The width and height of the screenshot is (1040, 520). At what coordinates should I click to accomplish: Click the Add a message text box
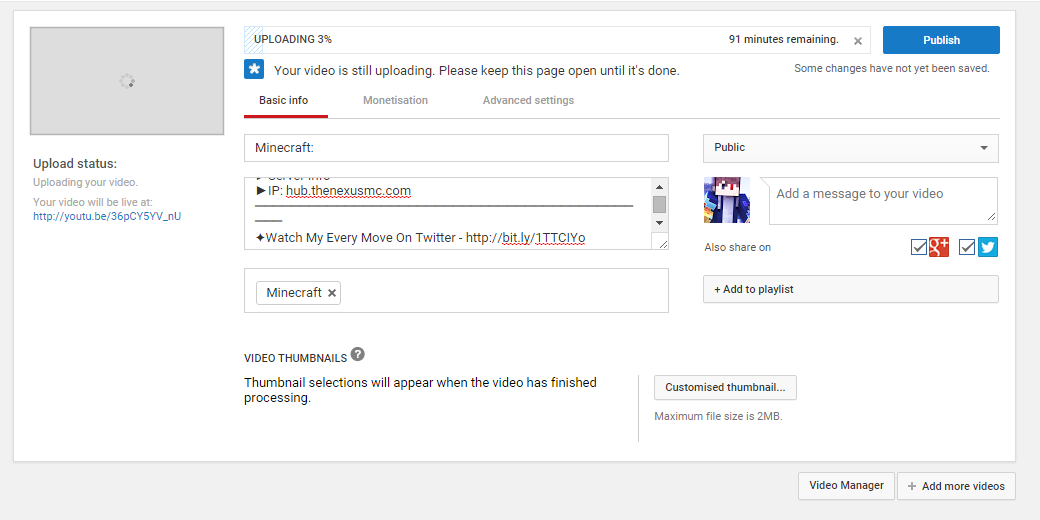point(883,200)
